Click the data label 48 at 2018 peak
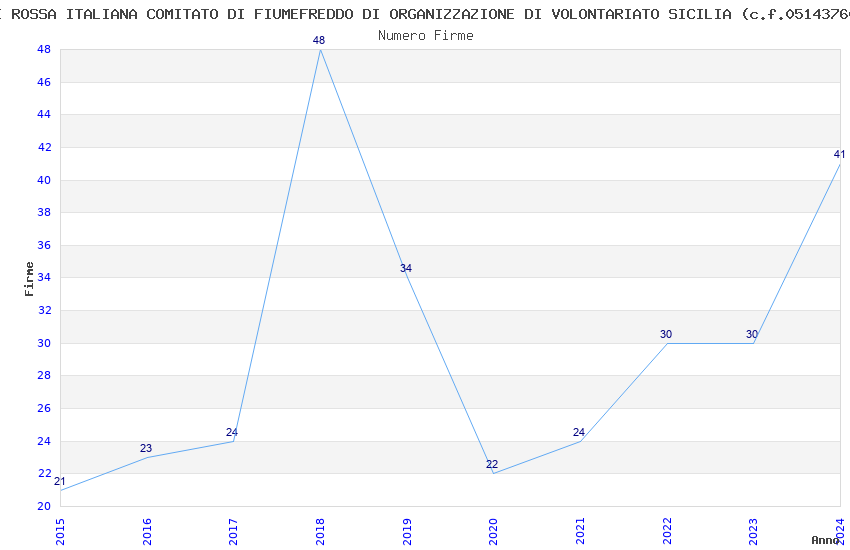 pos(319,40)
